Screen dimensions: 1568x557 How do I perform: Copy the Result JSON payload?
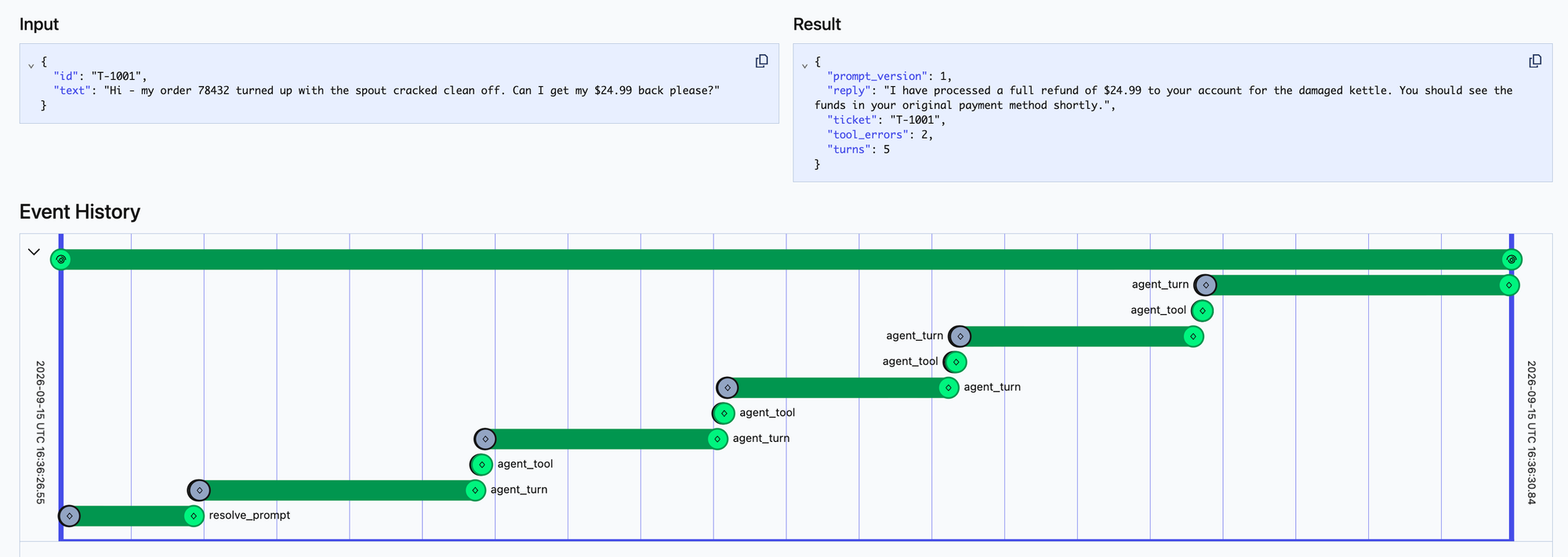(x=1535, y=61)
